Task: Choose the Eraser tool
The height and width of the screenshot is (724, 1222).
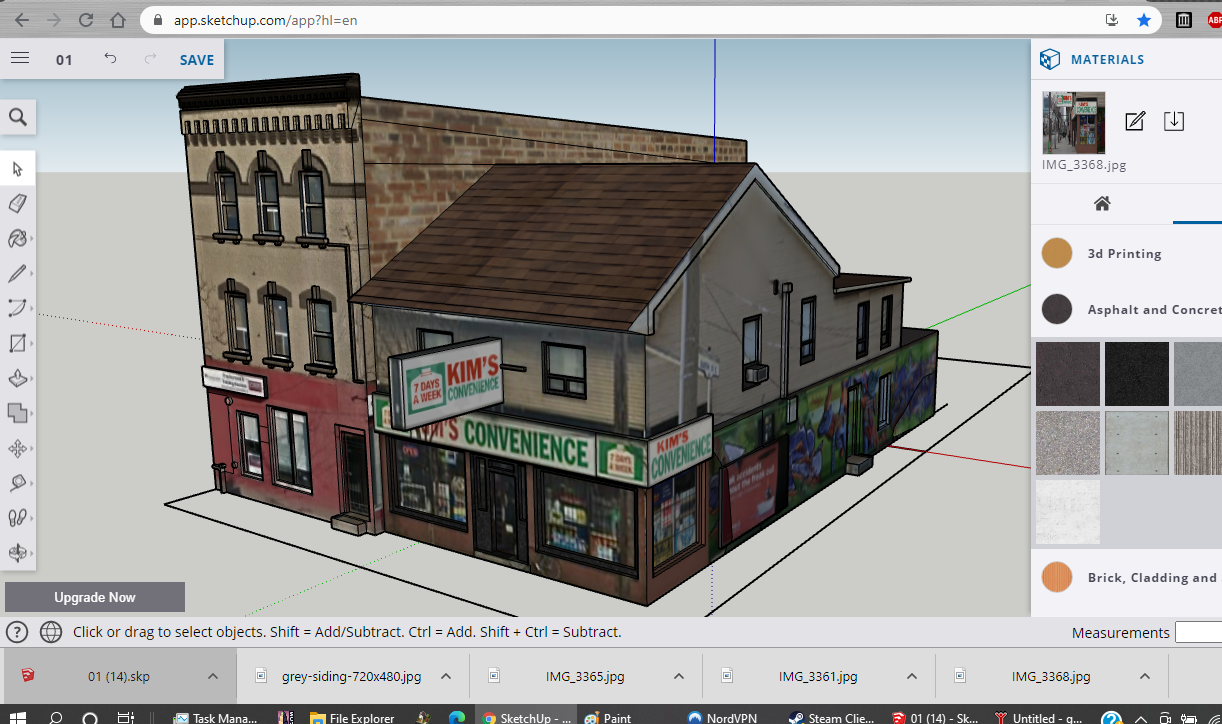Action: [x=18, y=204]
